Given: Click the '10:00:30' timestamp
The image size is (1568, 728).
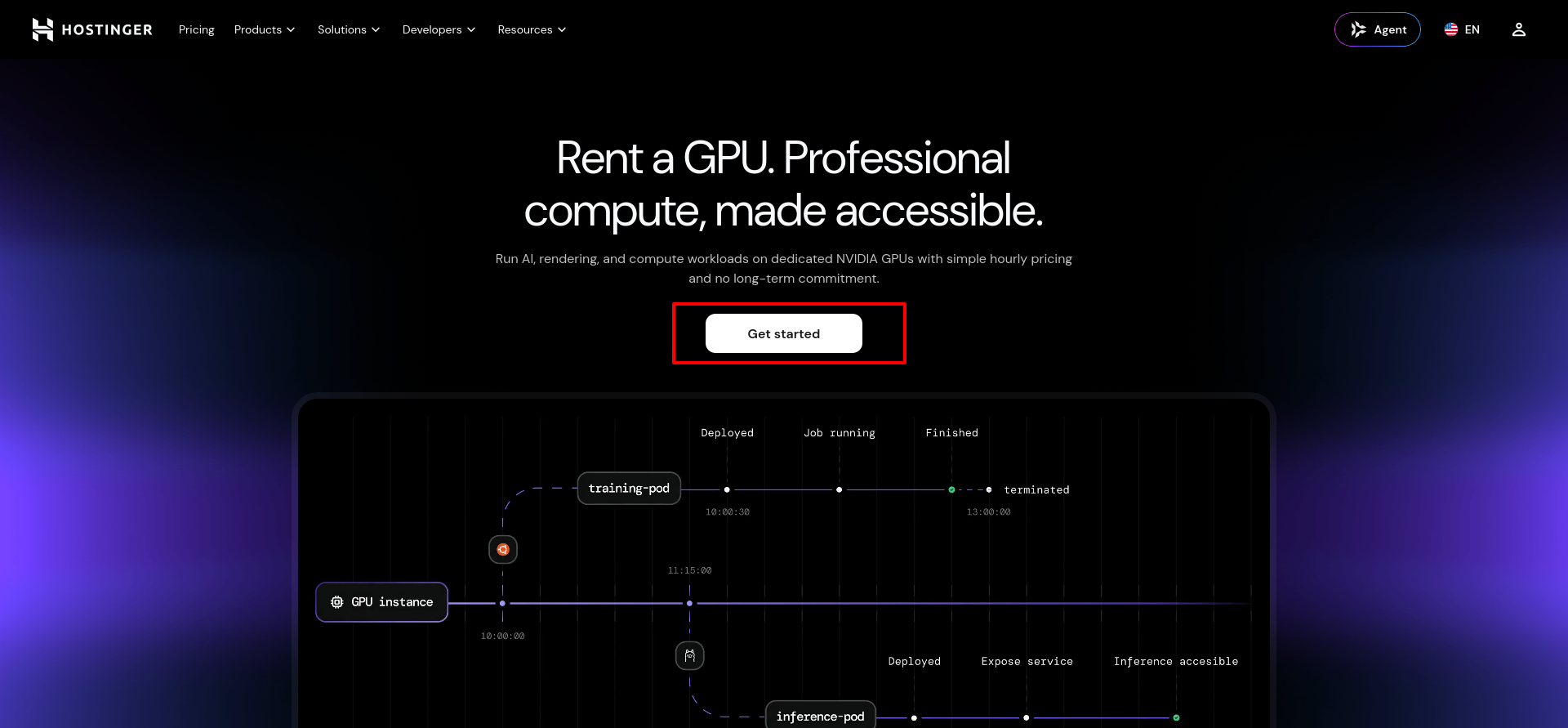Looking at the screenshot, I should 728,512.
